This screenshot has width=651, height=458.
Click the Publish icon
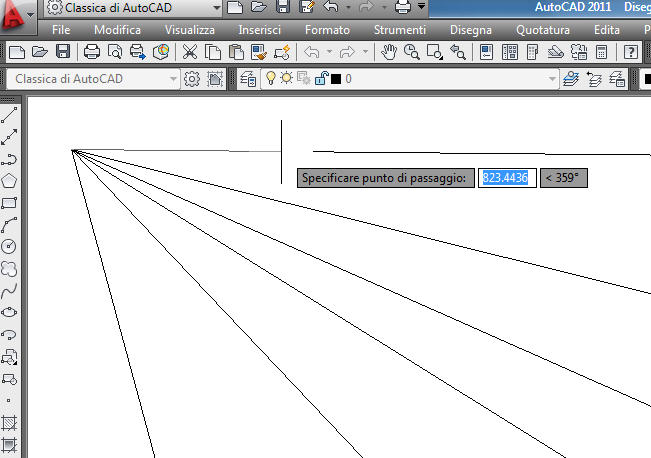[137, 52]
